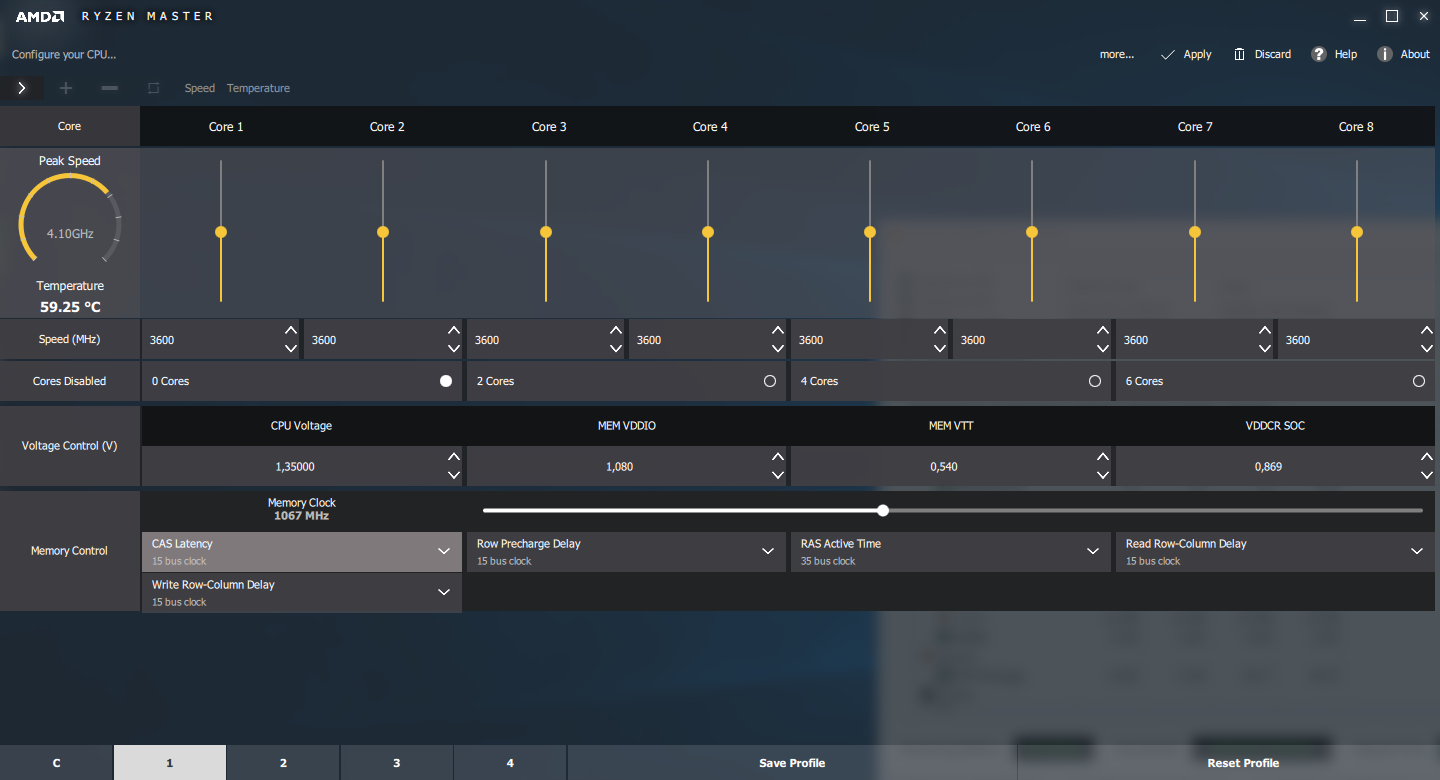Select the 0 Cores disabled radio button
This screenshot has height=780, width=1440.
[446, 381]
